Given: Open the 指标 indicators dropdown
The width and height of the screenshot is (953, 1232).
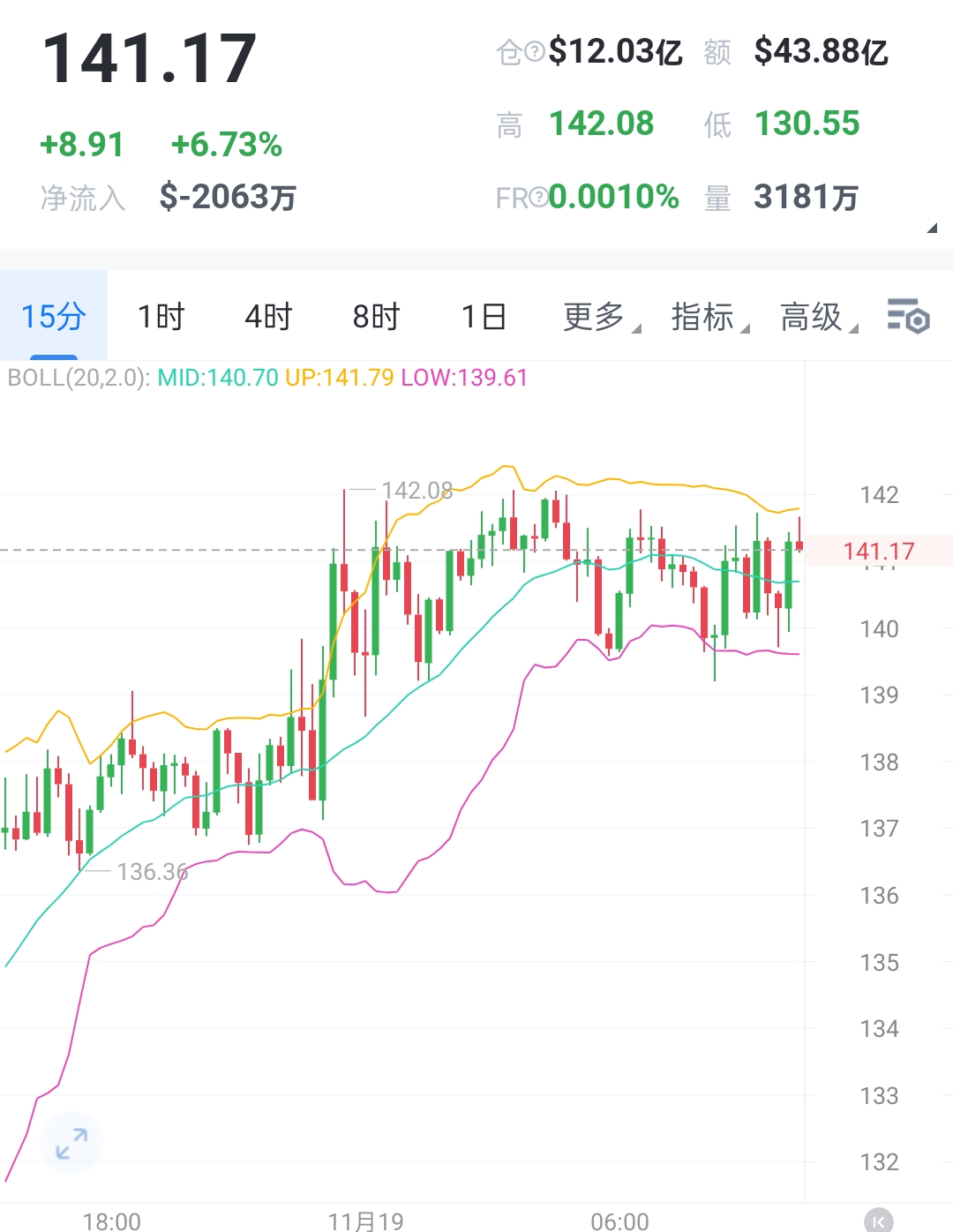Looking at the screenshot, I should pyautogui.click(x=702, y=318).
